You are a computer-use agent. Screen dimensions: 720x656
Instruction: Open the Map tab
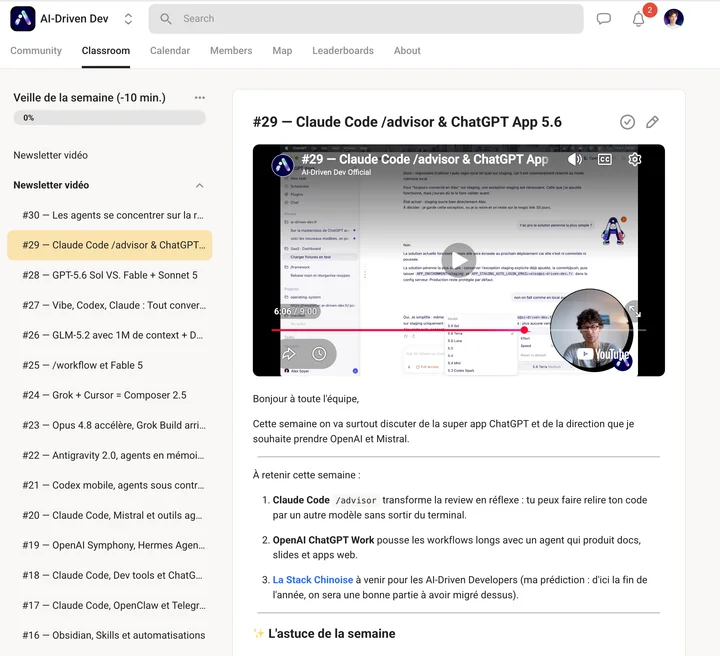(x=282, y=50)
